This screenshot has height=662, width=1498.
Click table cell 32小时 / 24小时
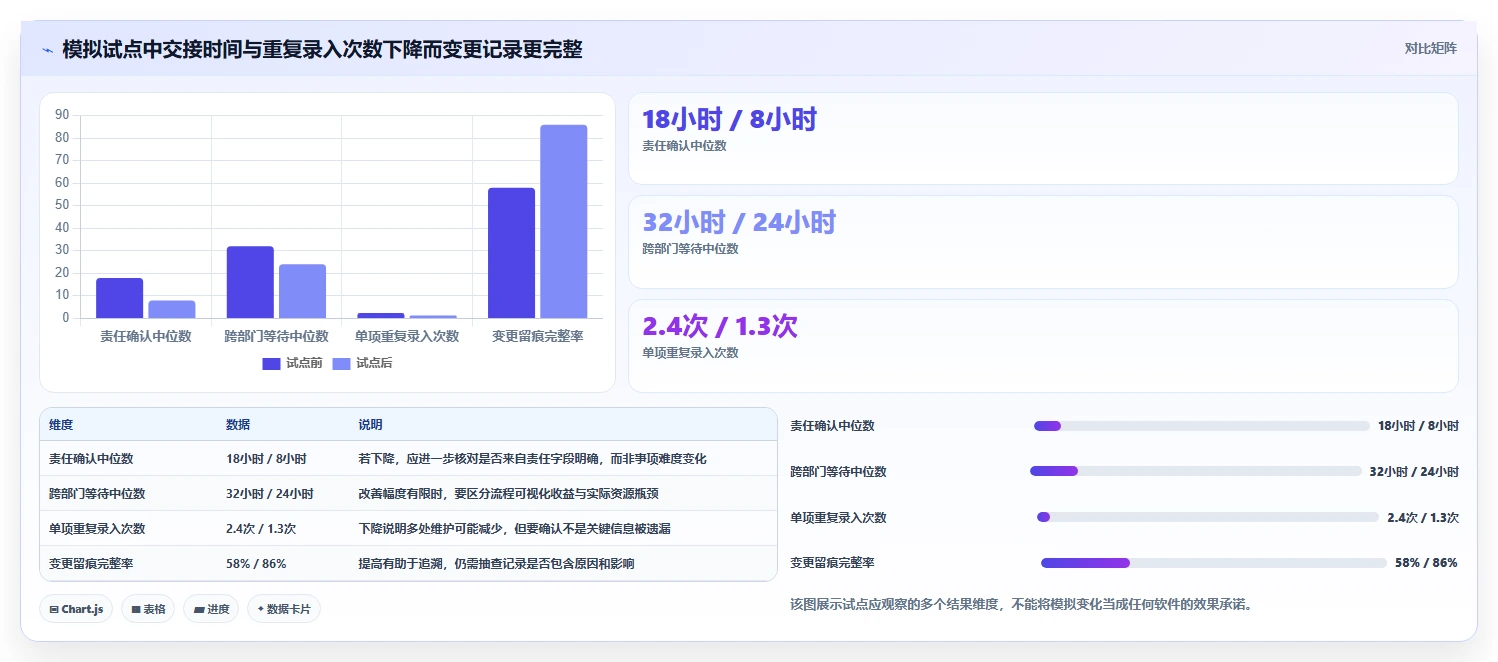click(x=270, y=494)
